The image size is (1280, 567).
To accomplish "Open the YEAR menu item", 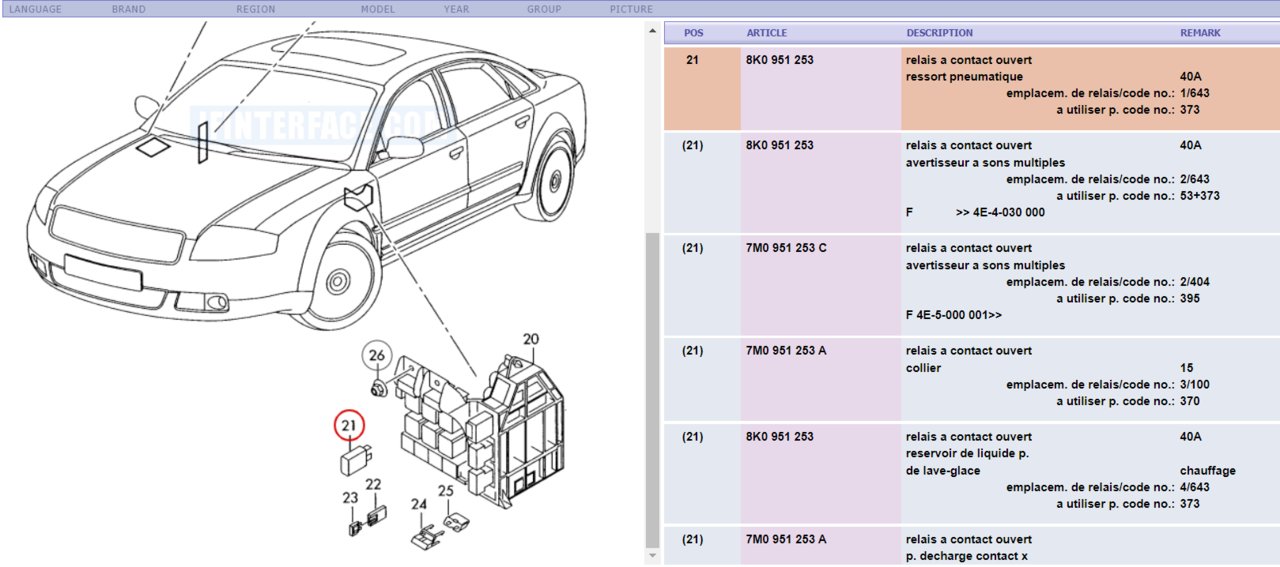I will click(x=456, y=9).
